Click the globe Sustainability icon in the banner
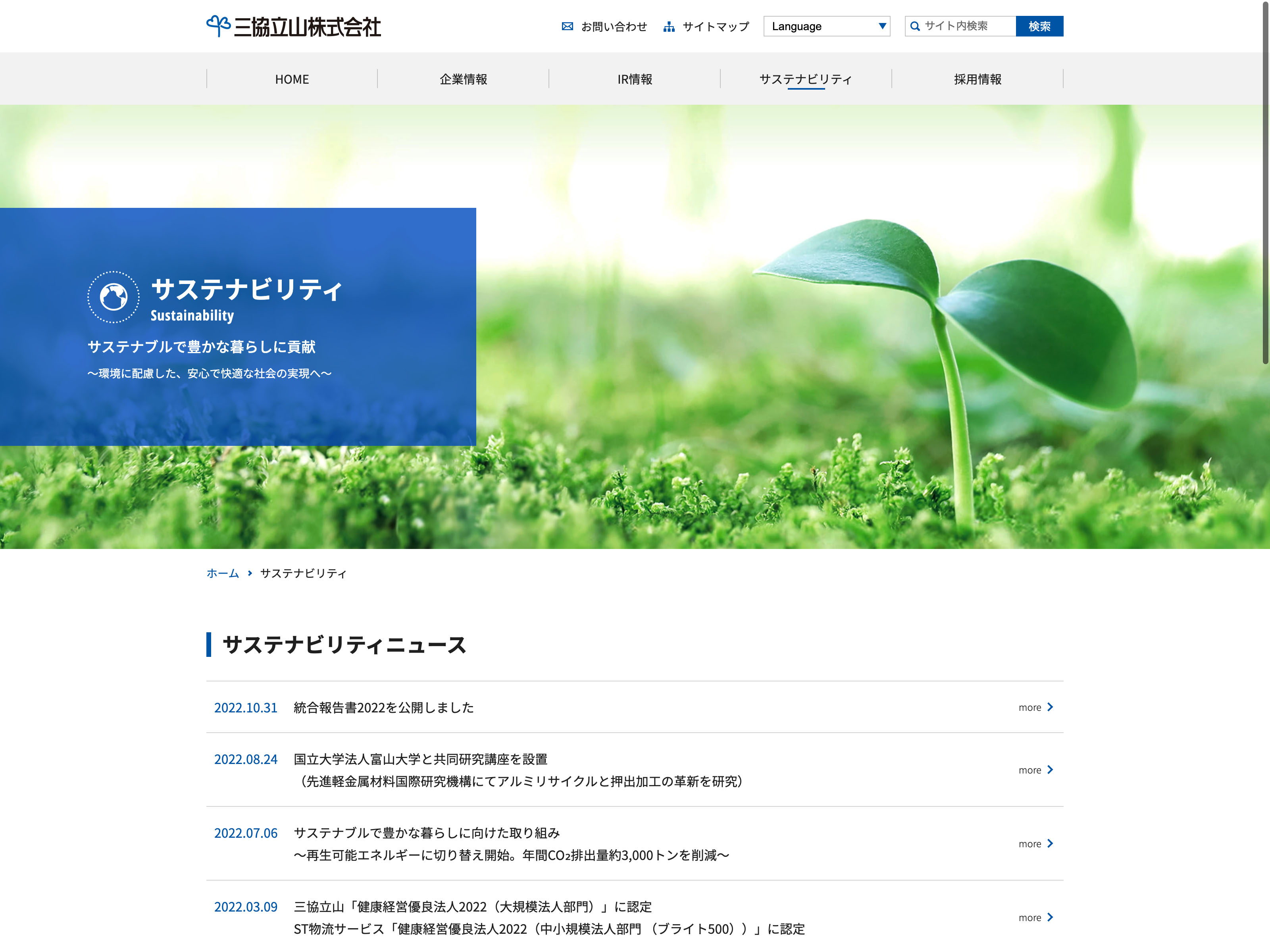Screen dimensions: 1270x952 pyautogui.click(x=114, y=297)
